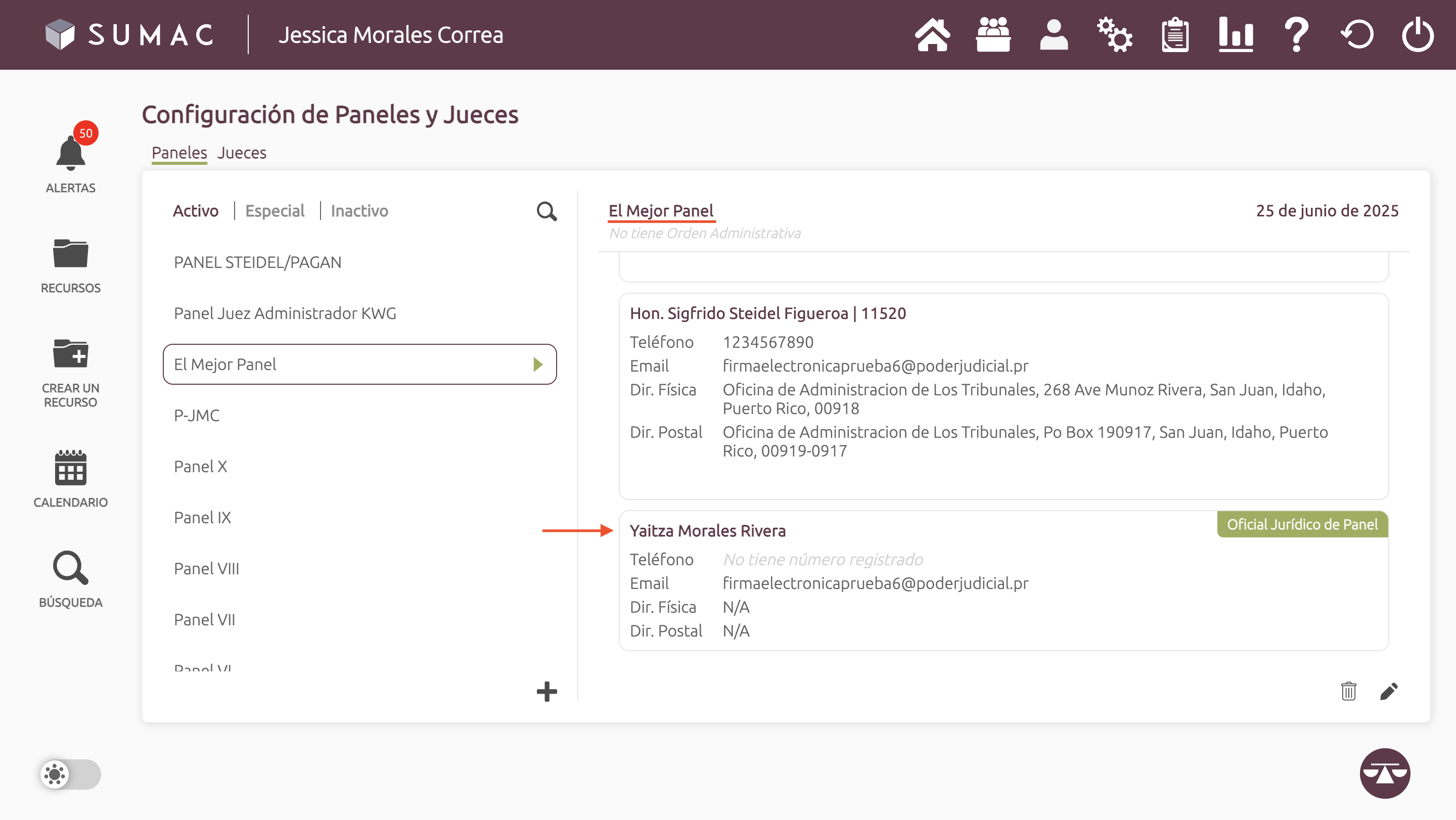Click the panel list search magnifier
1456x820 pixels.
(546, 211)
